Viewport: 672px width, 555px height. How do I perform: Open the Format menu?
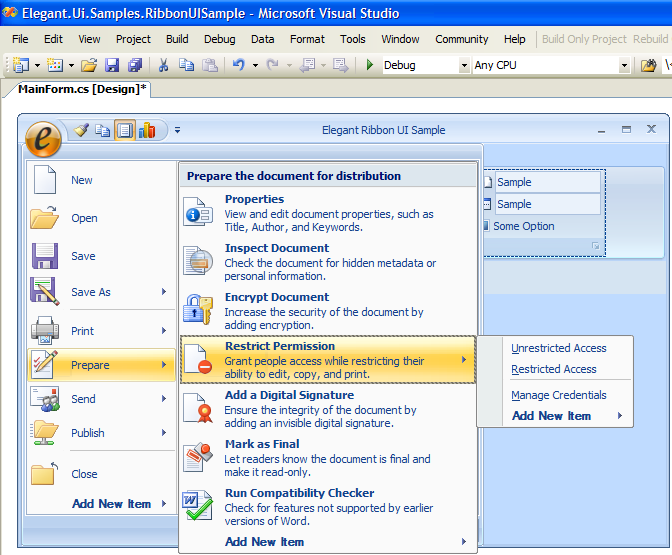click(307, 39)
